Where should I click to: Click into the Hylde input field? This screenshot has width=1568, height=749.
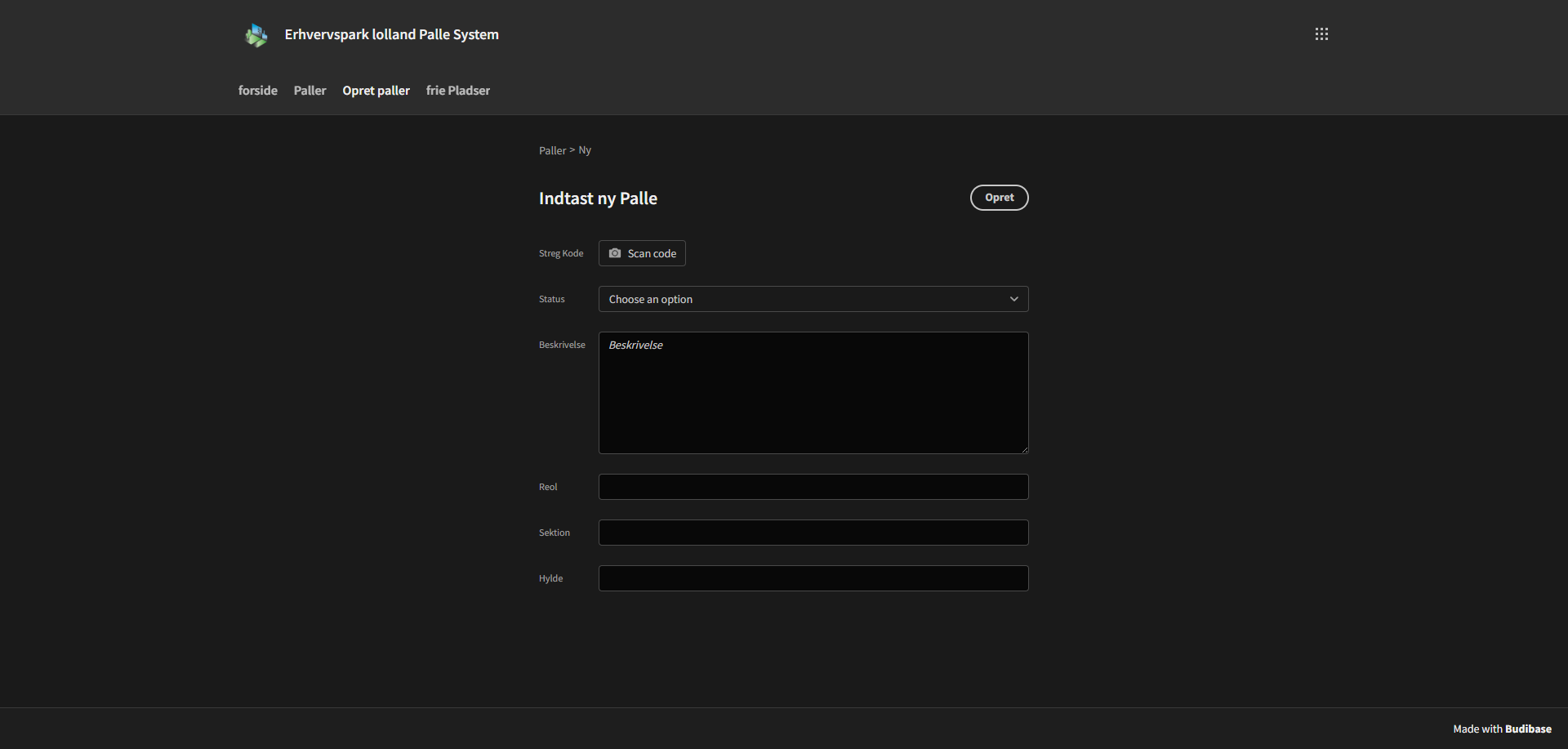point(813,578)
